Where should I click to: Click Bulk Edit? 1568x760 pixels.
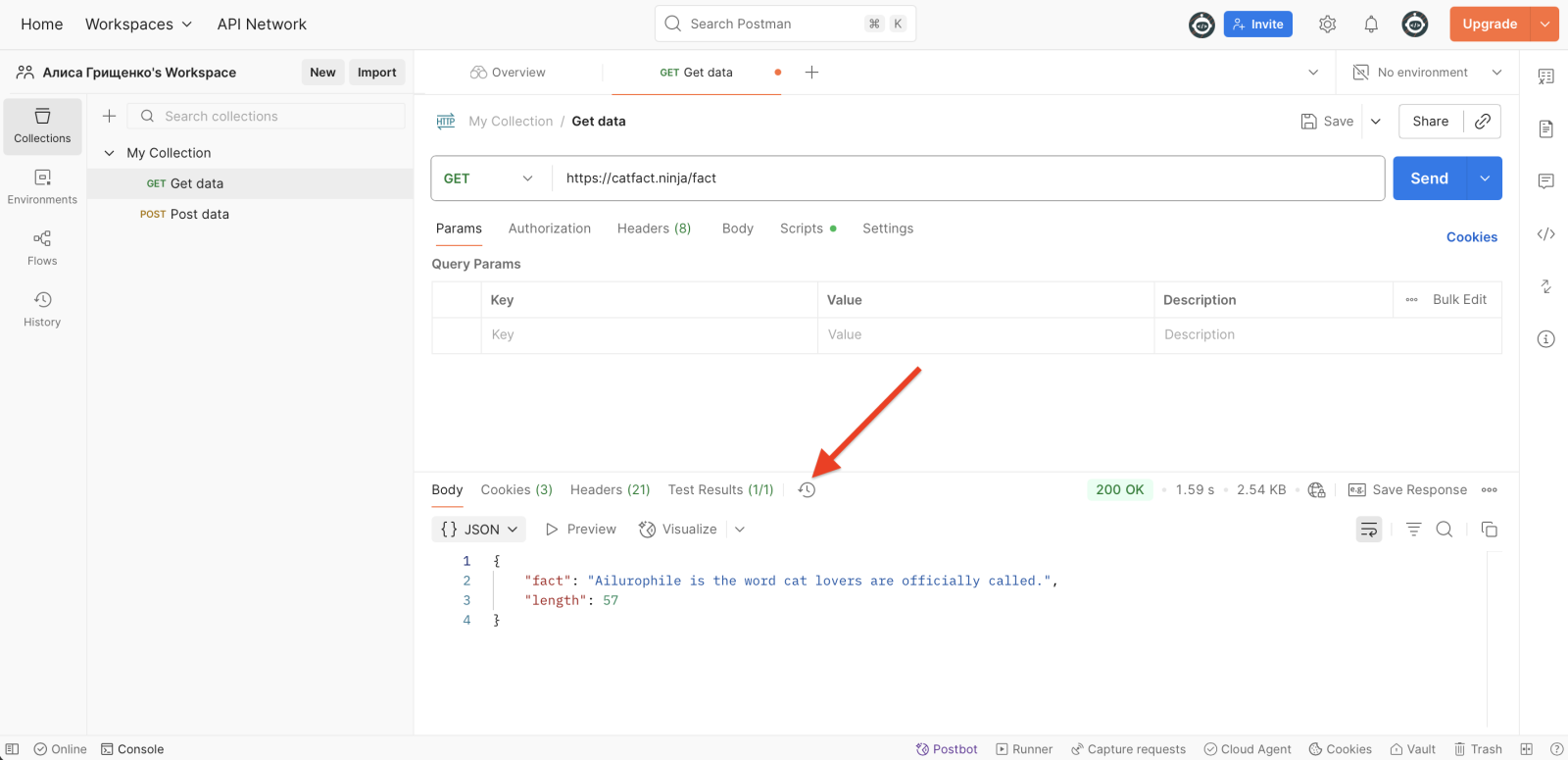tap(1459, 300)
